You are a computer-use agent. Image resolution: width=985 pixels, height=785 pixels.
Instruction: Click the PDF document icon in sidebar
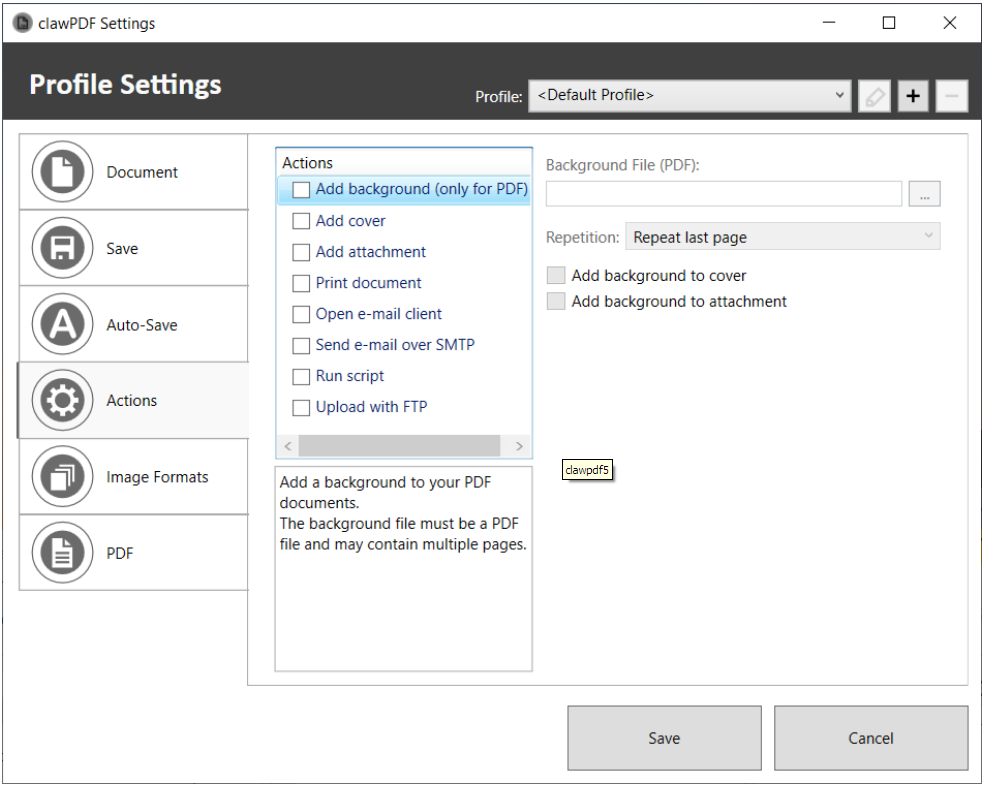click(x=62, y=553)
